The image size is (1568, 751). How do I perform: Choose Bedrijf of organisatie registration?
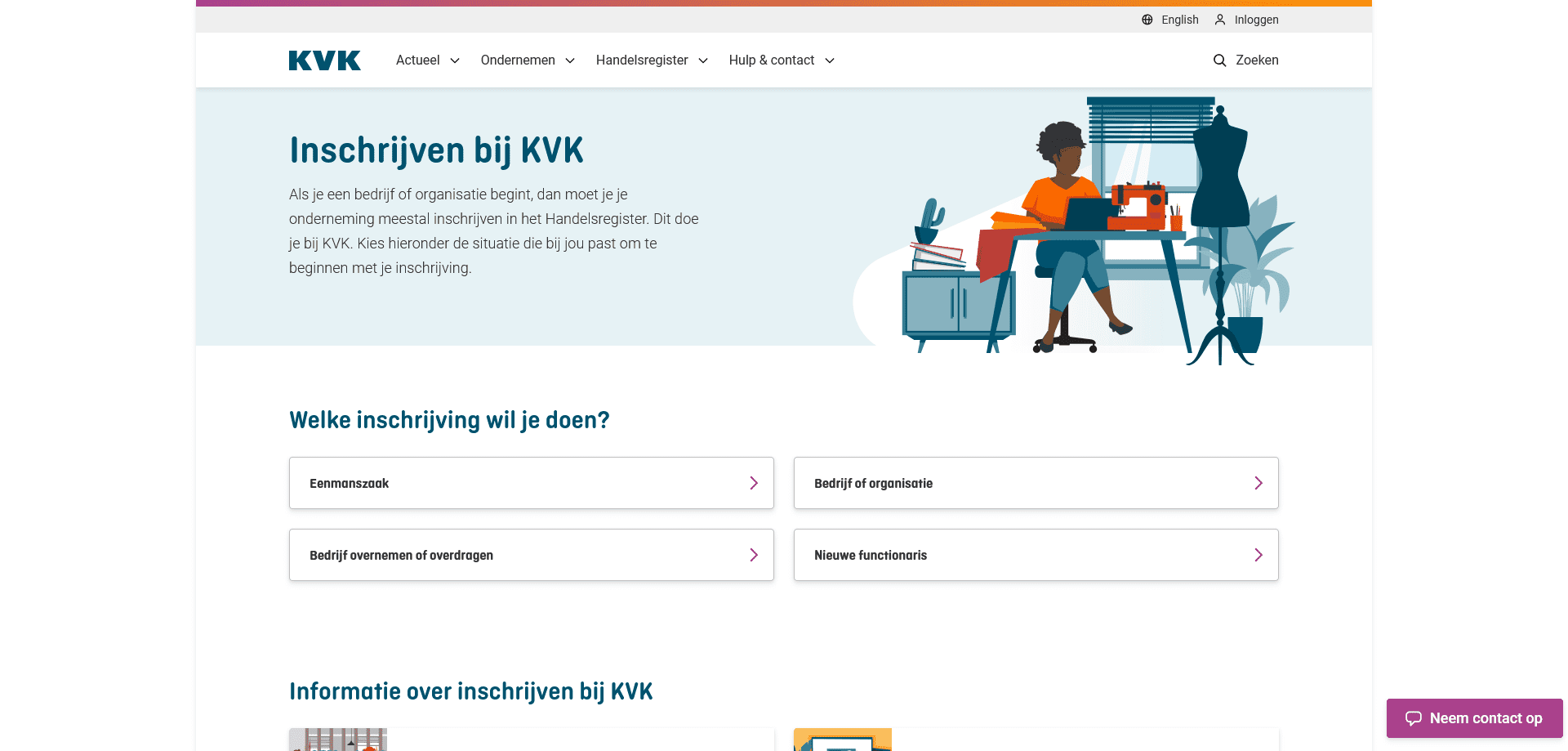[1036, 483]
